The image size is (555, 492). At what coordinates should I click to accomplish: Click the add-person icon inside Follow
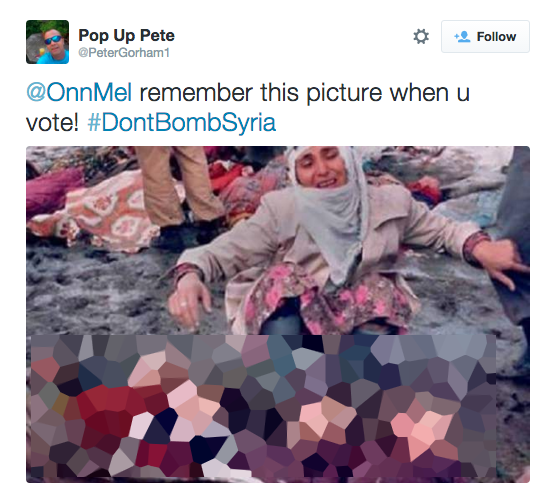pyautogui.click(x=462, y=36)
